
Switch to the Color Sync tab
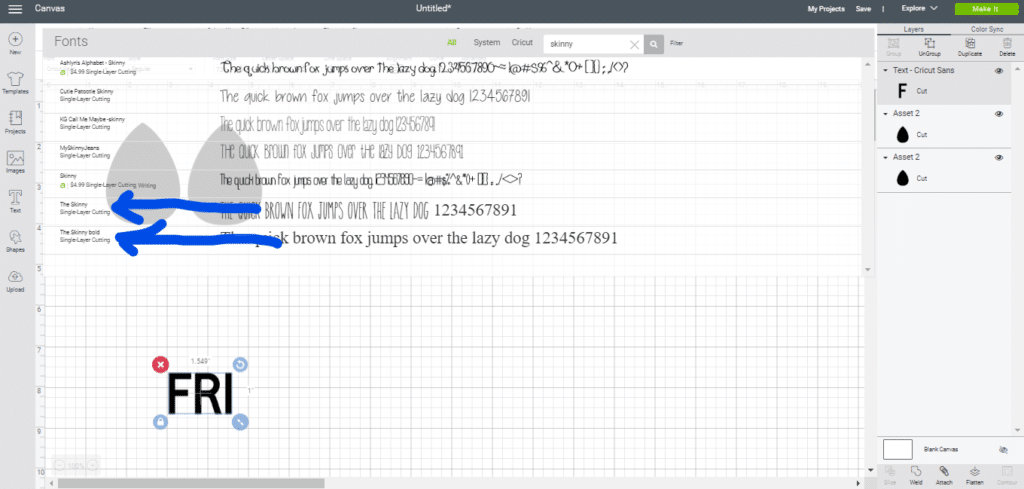click(986, 29)
